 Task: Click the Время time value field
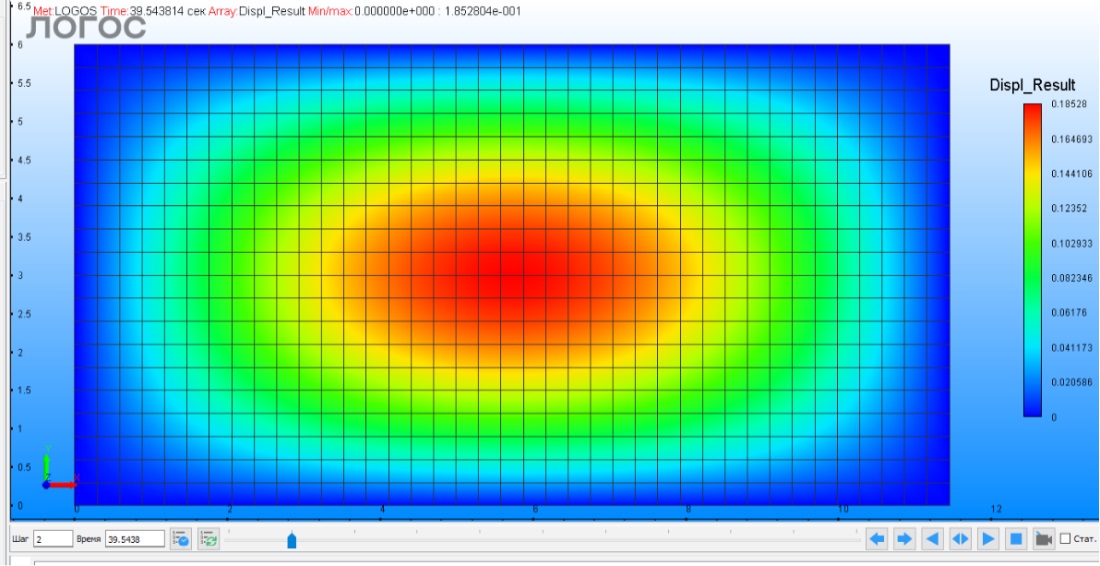(x=134, y=539)
